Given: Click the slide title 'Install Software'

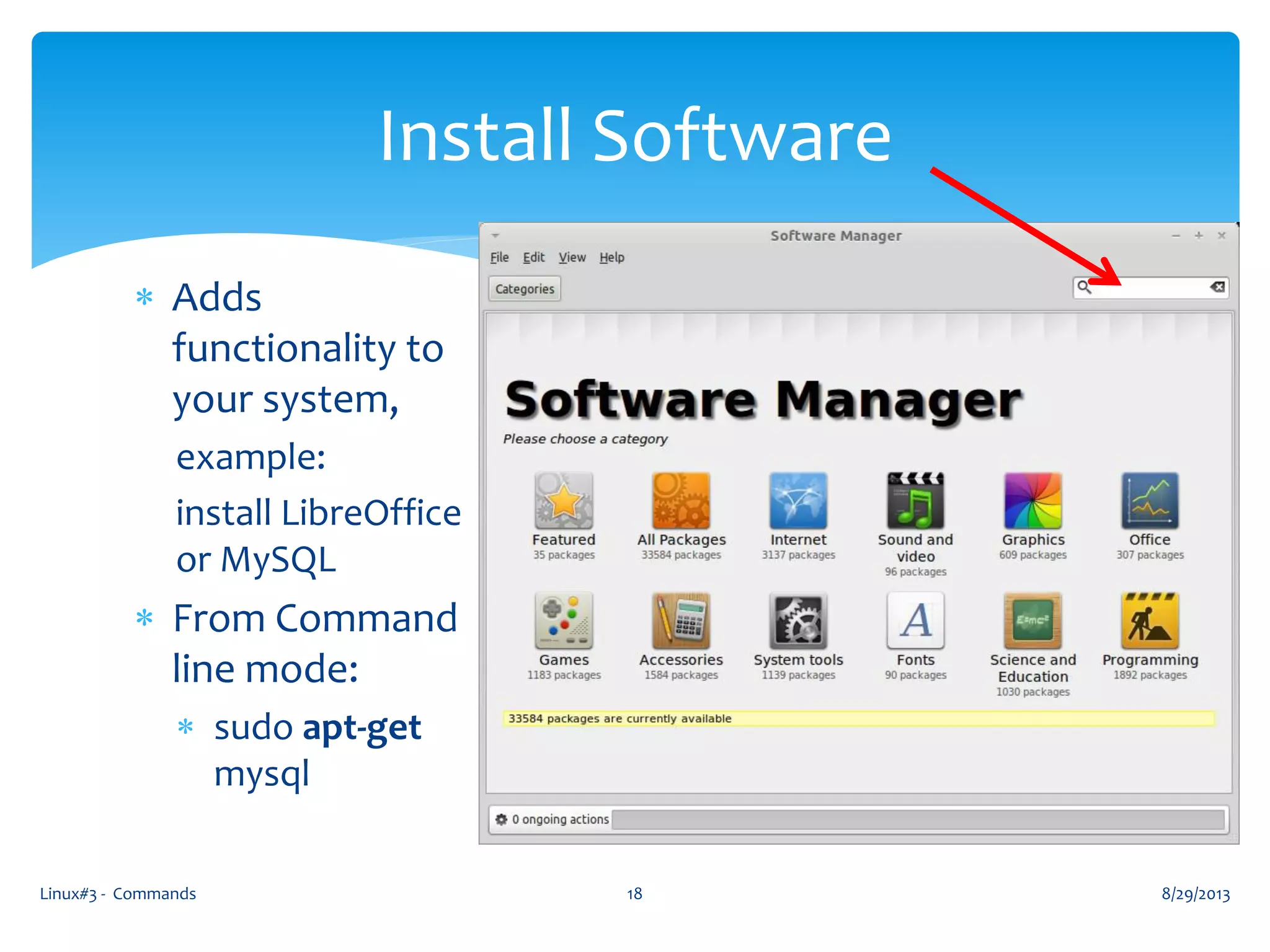Looking at the screenshot, I should point(635,135).
